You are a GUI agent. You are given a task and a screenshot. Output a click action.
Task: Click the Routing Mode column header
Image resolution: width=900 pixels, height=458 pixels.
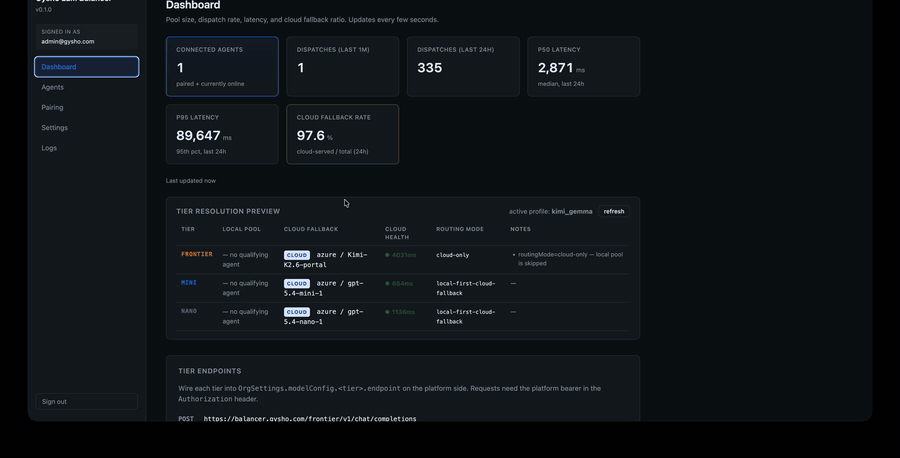point(460,229)
